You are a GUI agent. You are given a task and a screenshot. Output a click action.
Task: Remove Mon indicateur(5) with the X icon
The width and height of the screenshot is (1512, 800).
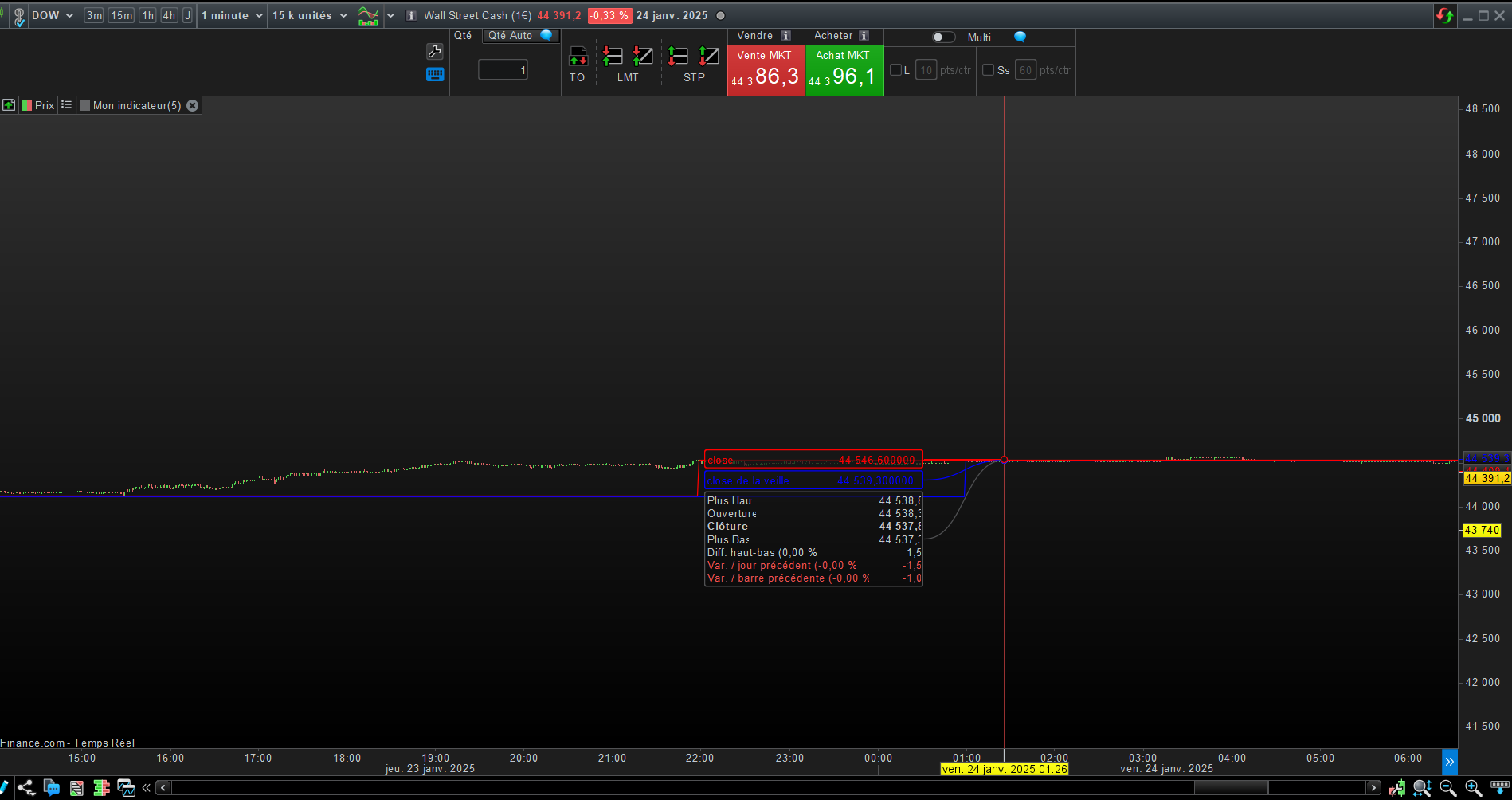pos(193,105)
